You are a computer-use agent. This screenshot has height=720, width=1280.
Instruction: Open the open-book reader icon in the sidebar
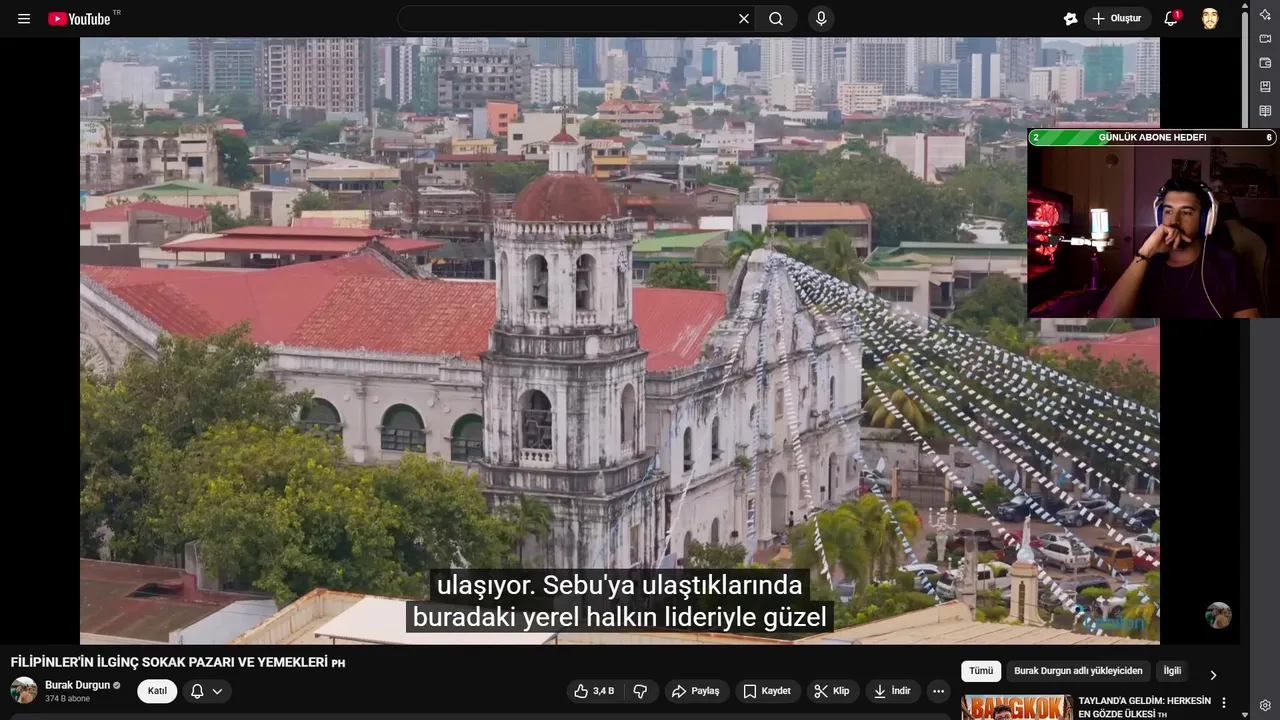[1265, 111]
